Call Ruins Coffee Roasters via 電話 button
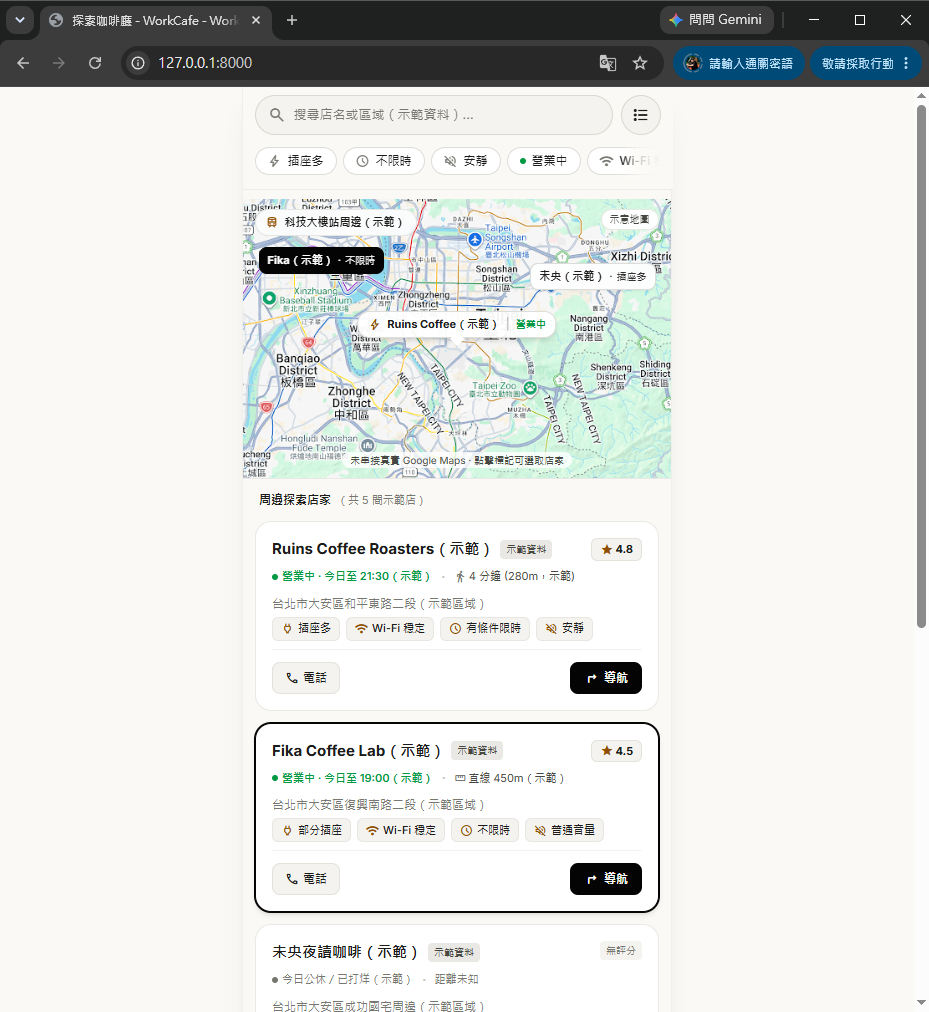 click(305, 678)
